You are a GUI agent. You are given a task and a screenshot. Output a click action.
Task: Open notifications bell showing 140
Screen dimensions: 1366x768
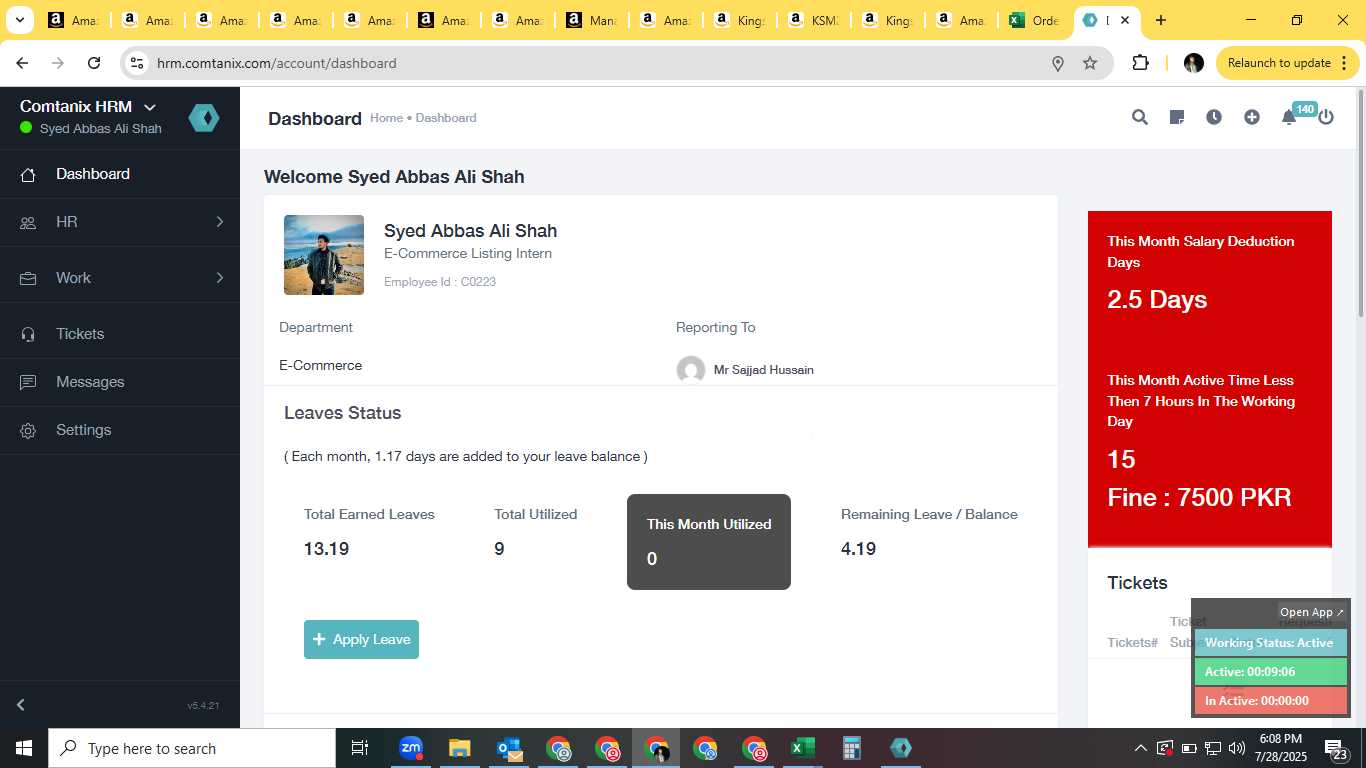1289,117
